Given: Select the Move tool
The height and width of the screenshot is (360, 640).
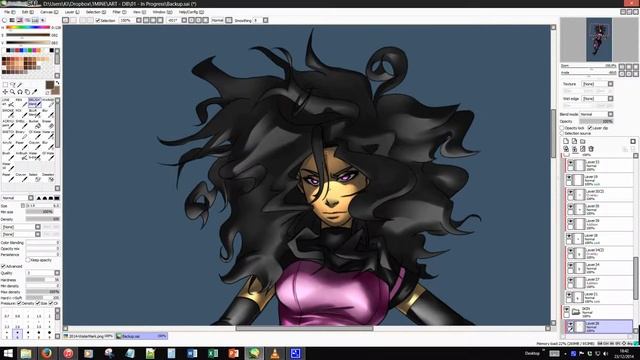Looking at the screenshot, I should pyautogui.click(x=5, y=92).
